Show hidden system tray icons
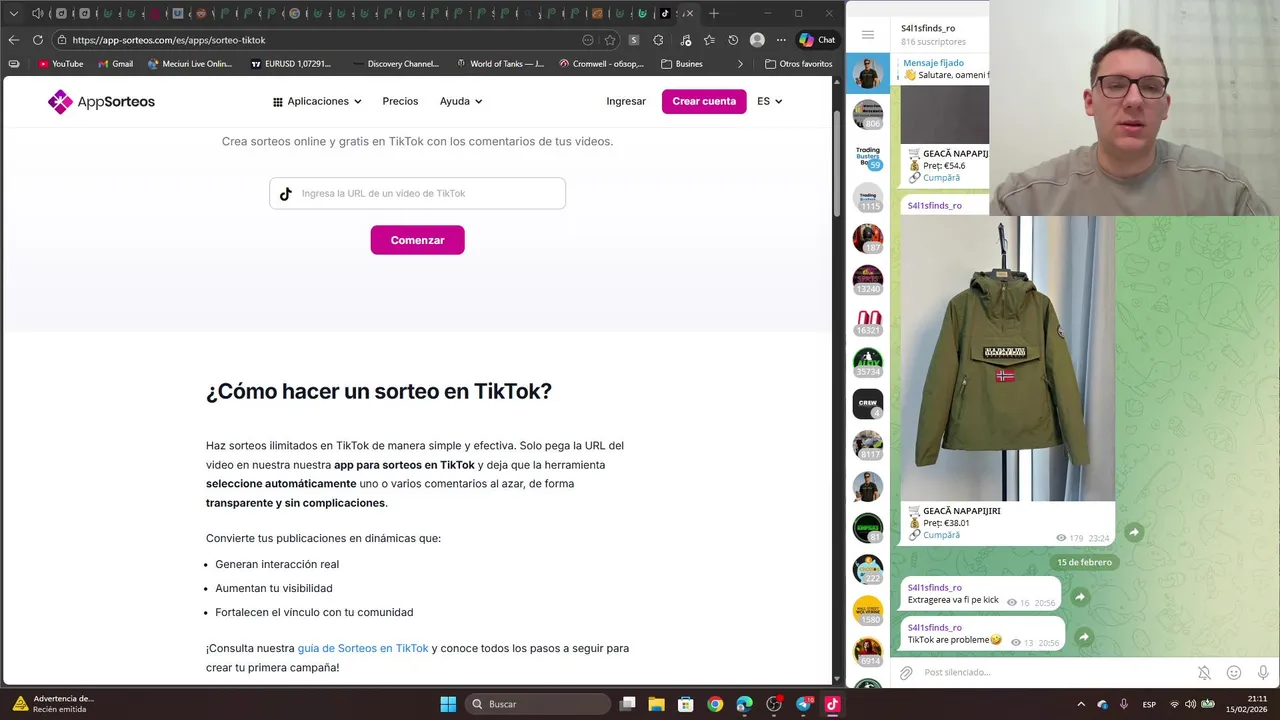This screenshot has height=720, width=1280. coord(1080,704)
